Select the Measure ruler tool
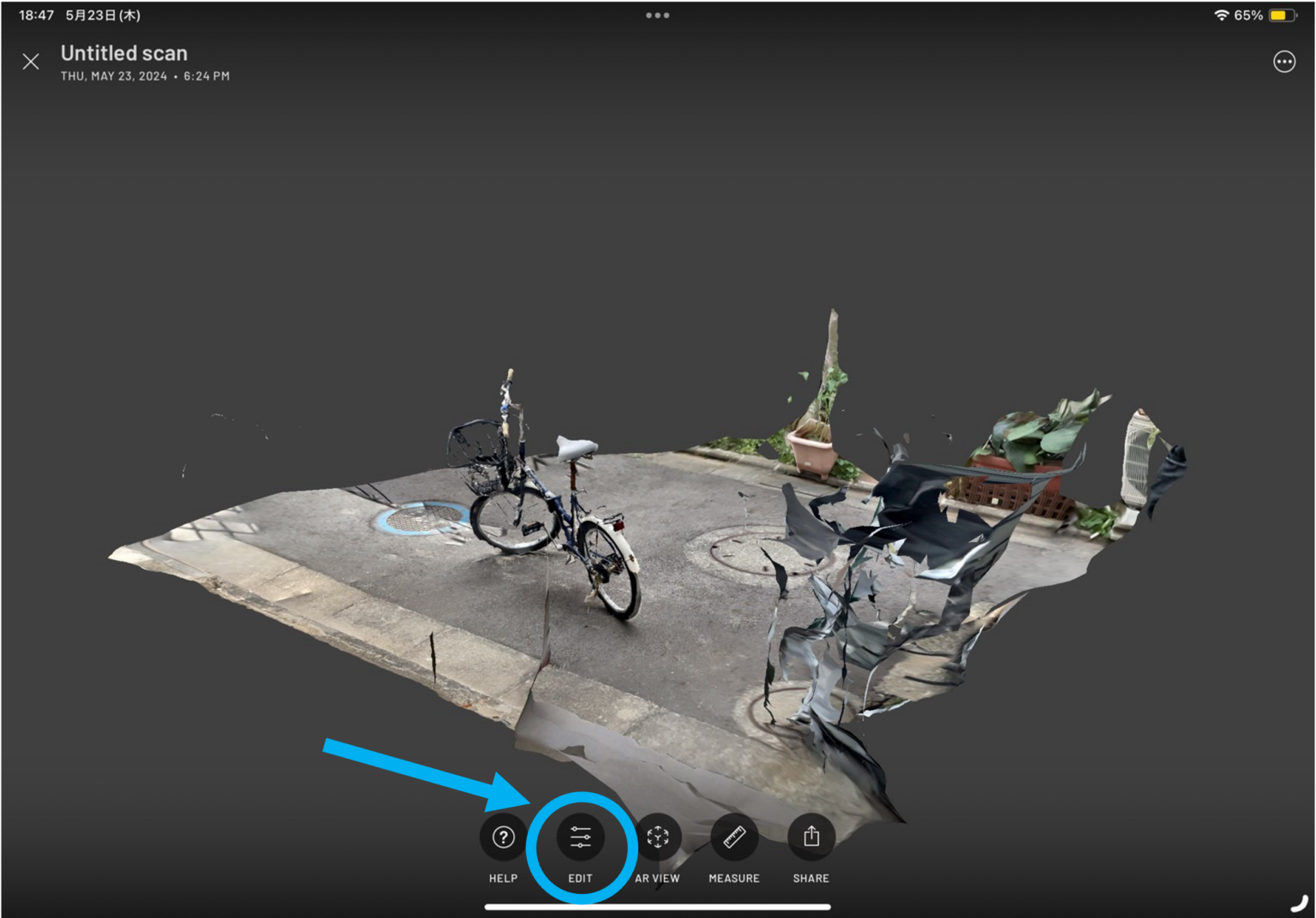 coord(733,838)
